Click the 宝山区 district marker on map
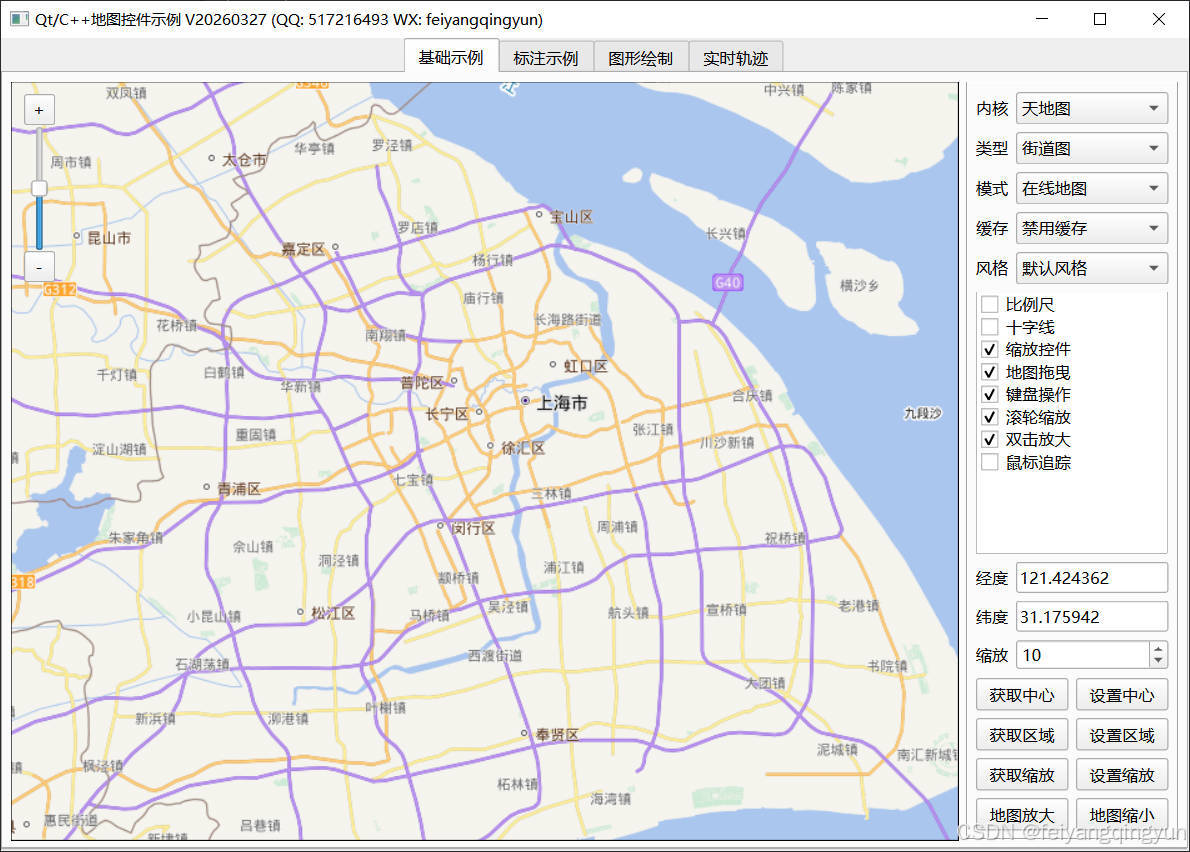 pos(539,215)
